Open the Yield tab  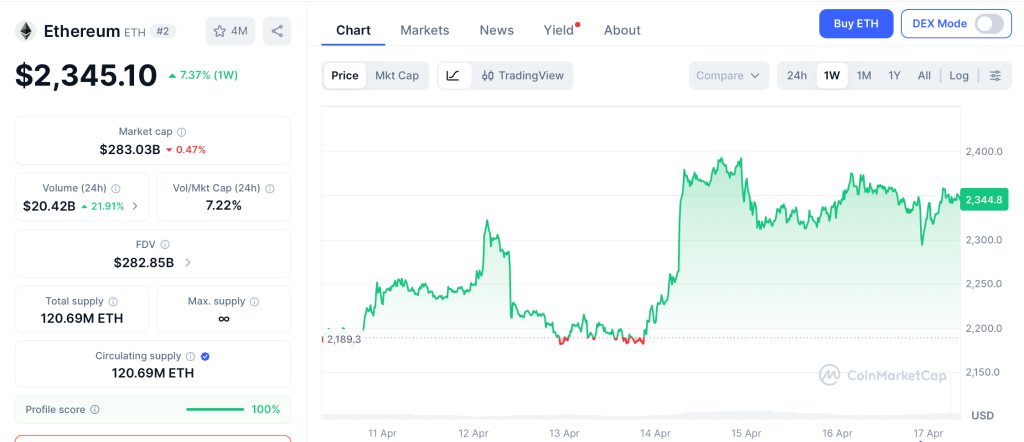coord(559,30)
